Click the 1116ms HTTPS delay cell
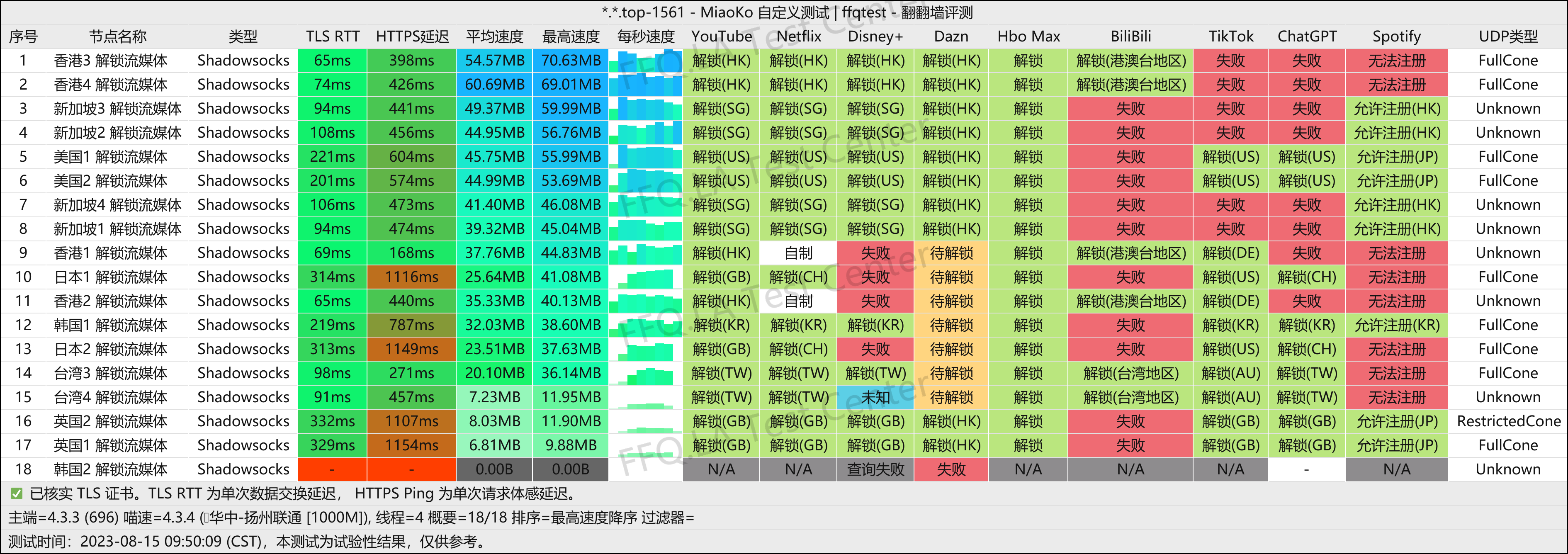 (x=411, y=277)
